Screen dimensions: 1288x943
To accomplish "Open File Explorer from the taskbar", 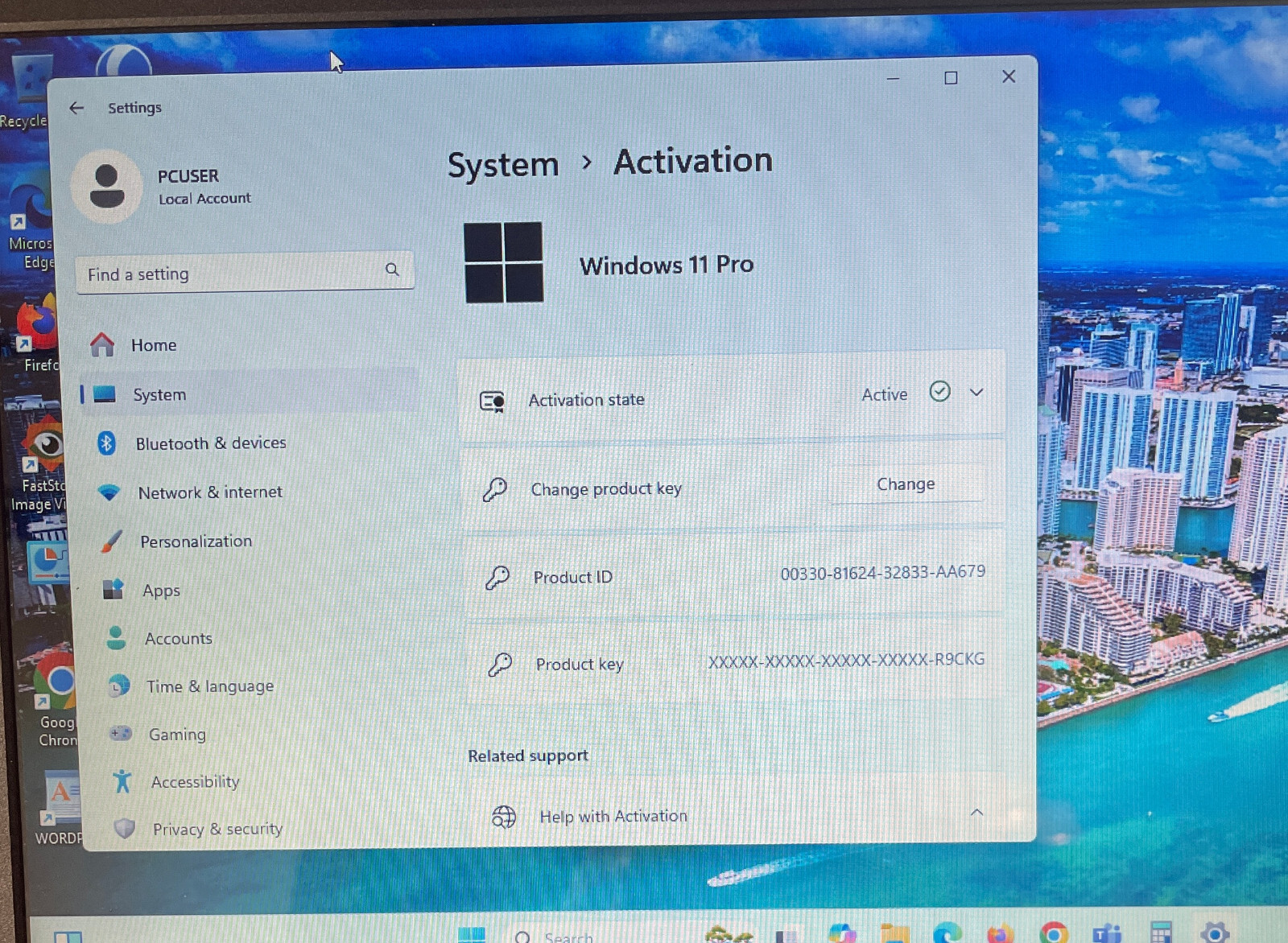I will click(894, 933).
